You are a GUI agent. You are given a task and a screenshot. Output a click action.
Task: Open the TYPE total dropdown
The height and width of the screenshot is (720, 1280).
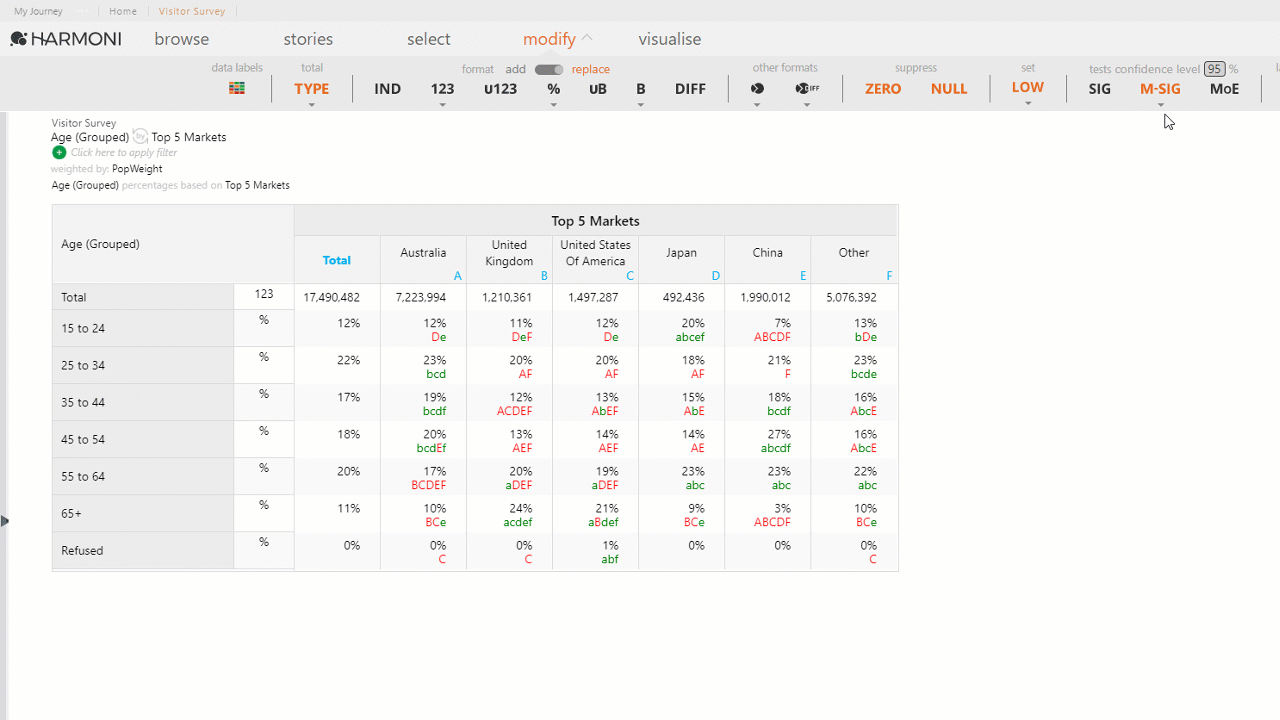(x=312, y=104)
